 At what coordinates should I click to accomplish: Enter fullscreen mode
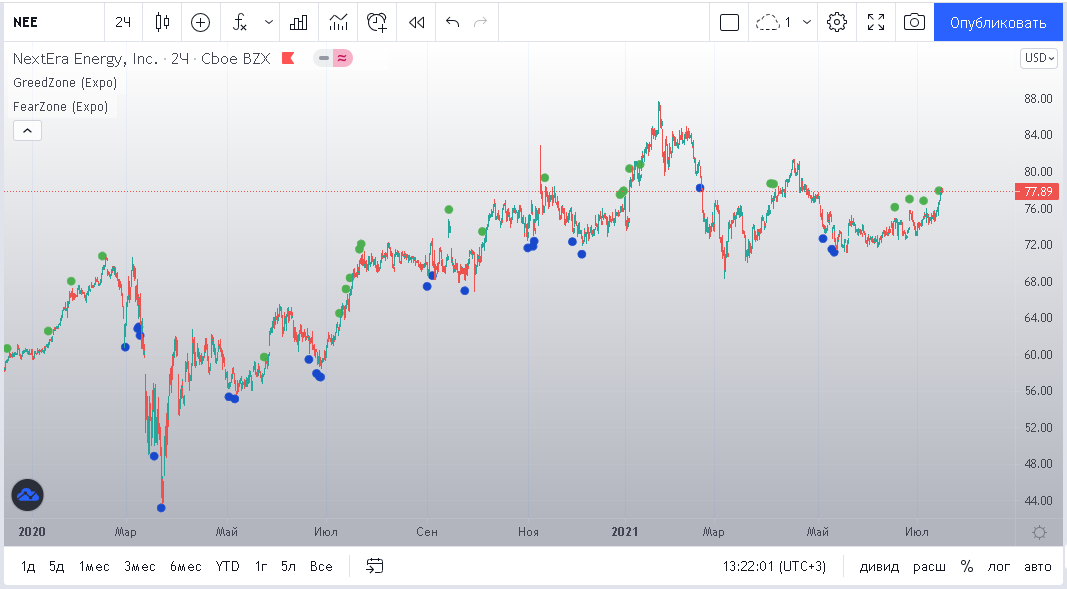pyautogui.click(x=876, y=22)
